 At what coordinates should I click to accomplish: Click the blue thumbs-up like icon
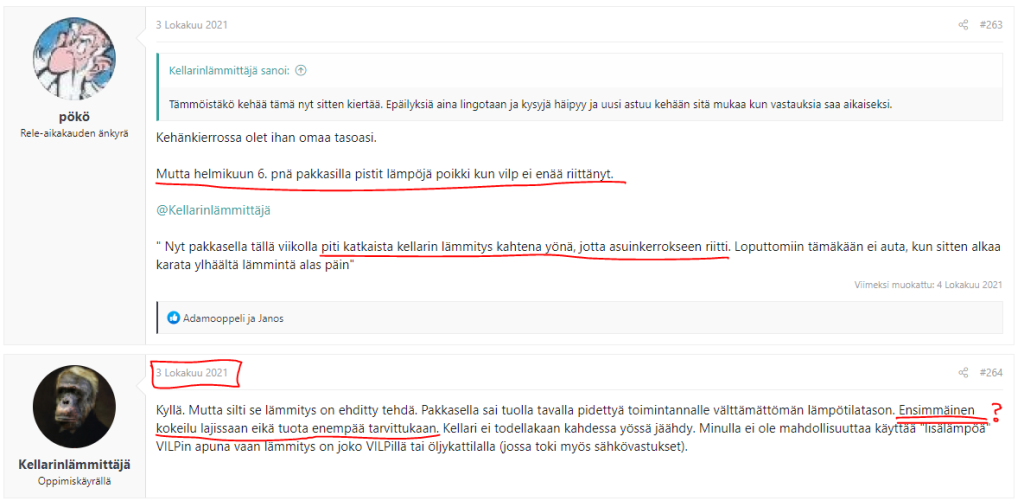pyautogui.click(x=174, y=318)
